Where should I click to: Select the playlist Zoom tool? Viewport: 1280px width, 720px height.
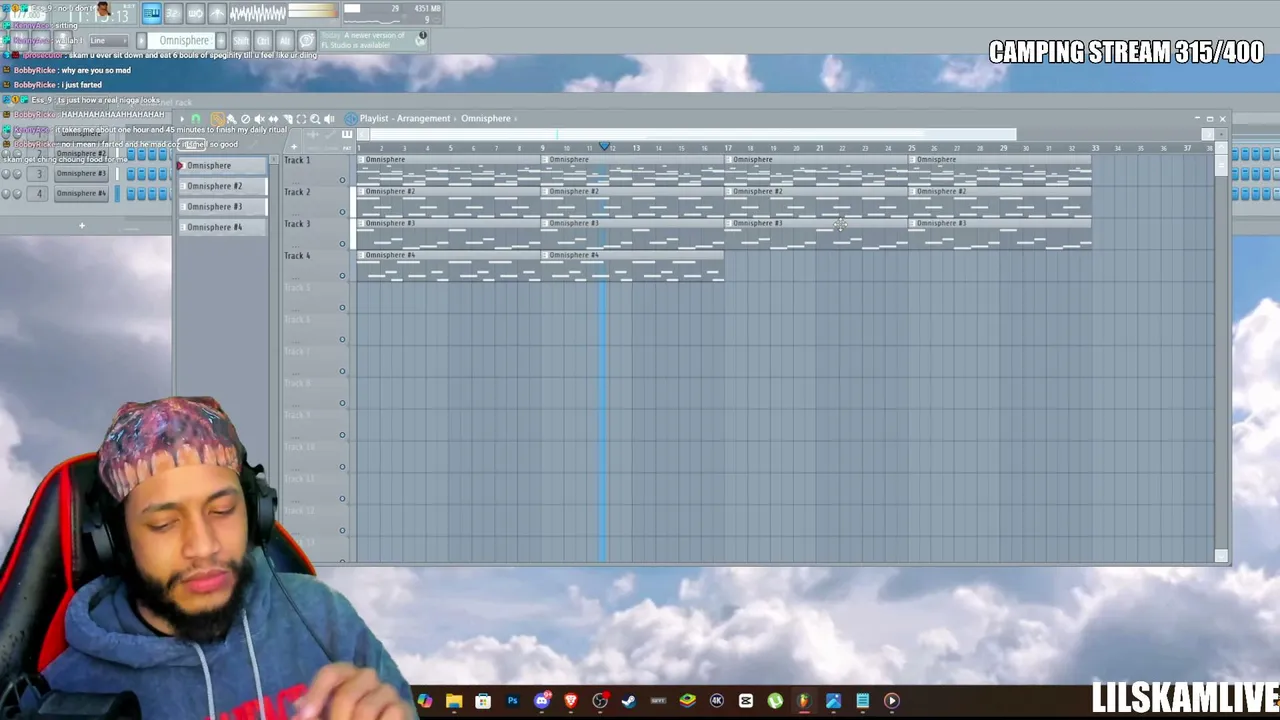coord(315,119)
